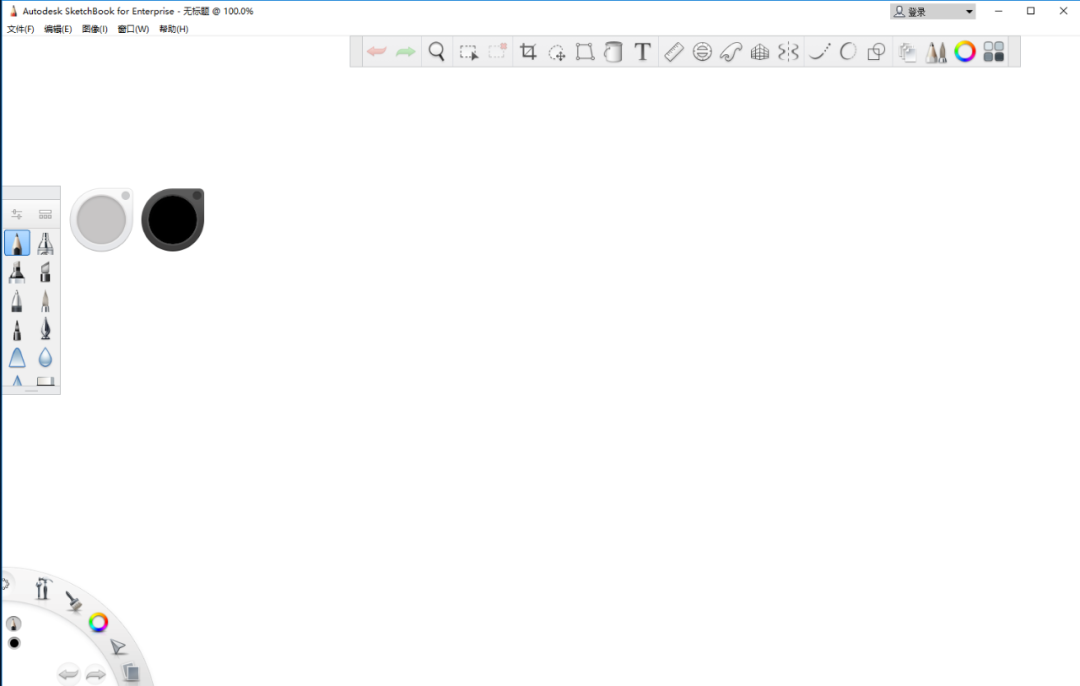Screen dimensions: 1080x686
Task: Open the Copic Color Library grid
Action: [994, 52]
